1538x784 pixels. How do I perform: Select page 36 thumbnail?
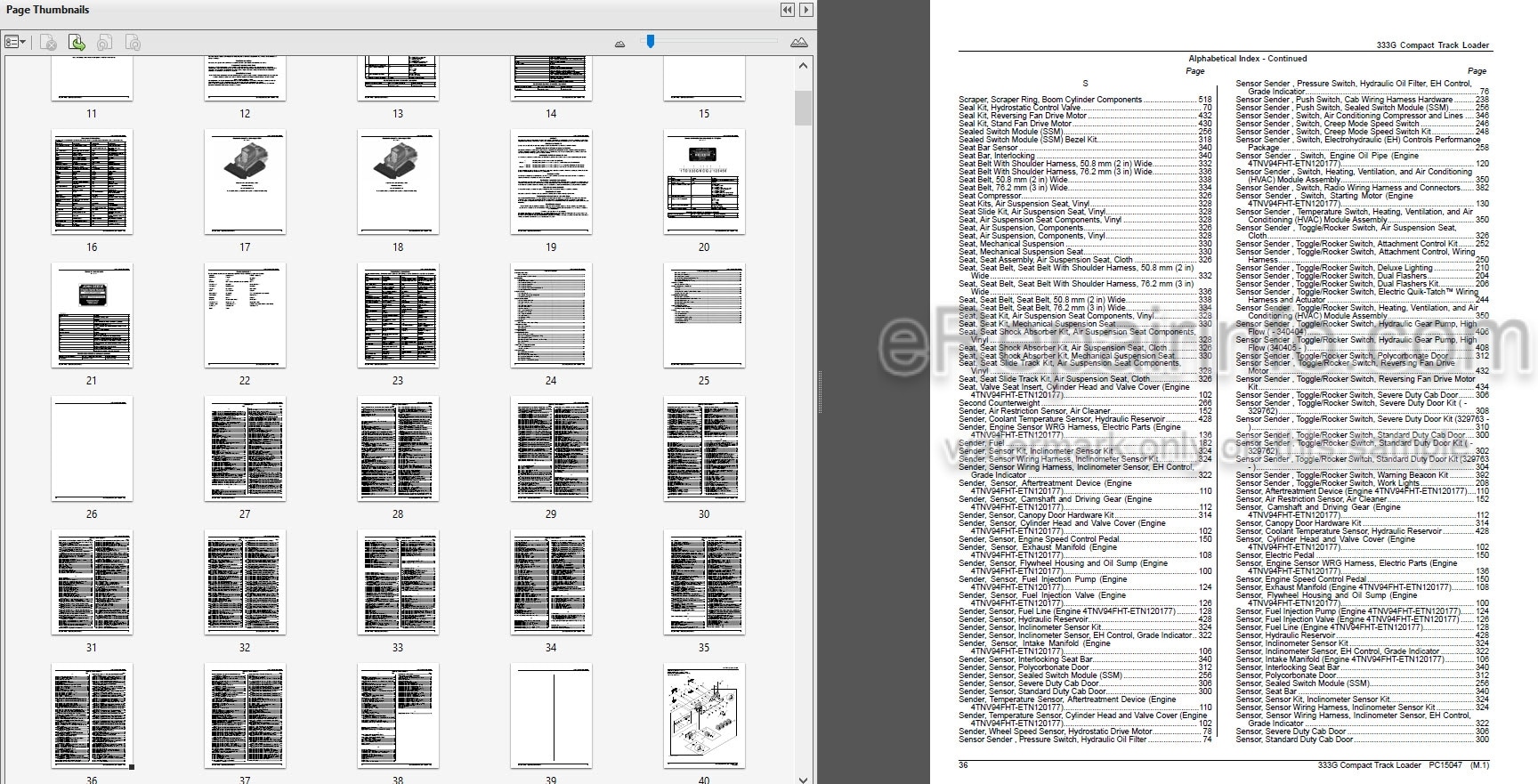(92, 715)
